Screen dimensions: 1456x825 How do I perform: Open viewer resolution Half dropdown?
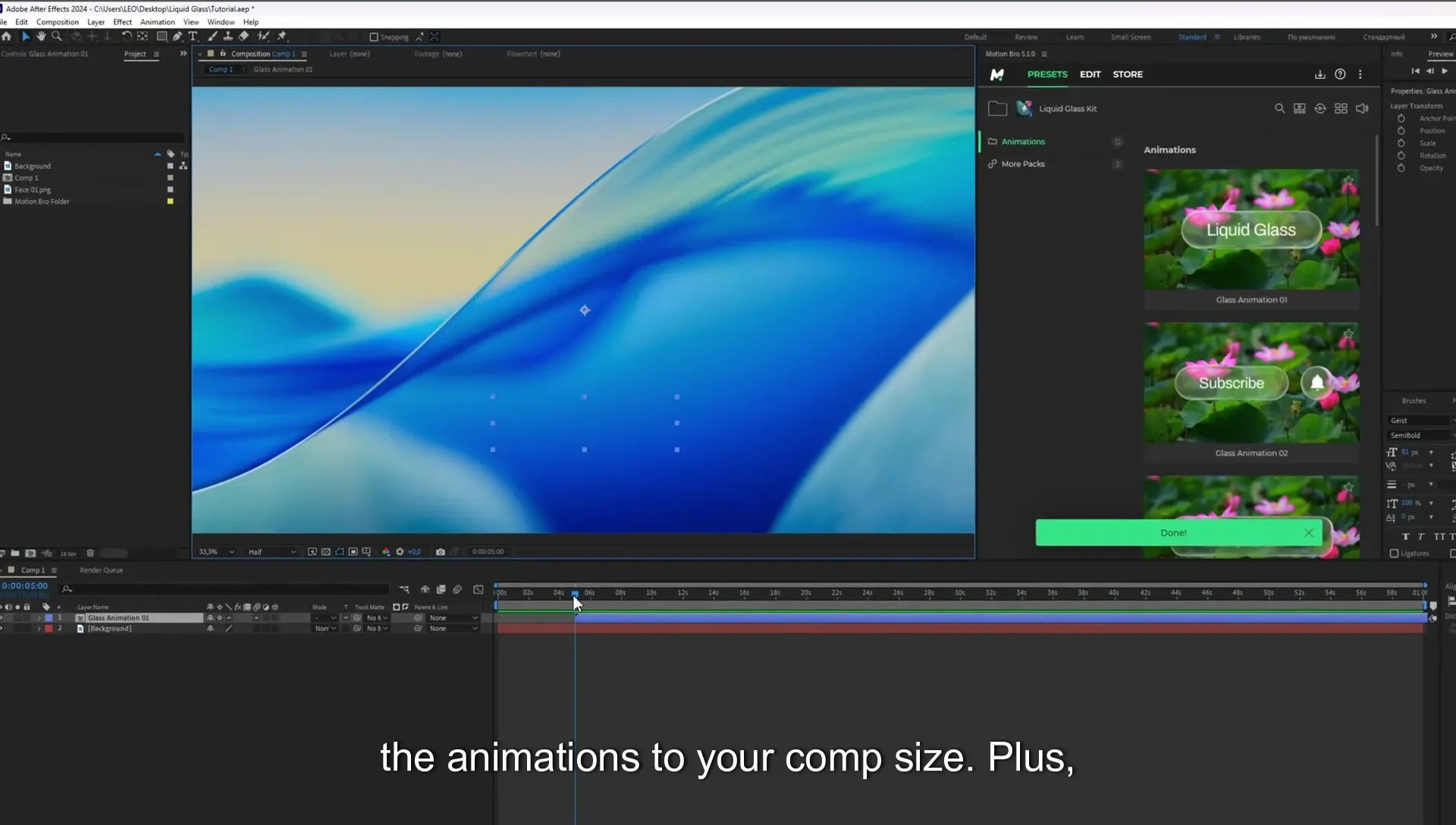(x=271, y=552)
